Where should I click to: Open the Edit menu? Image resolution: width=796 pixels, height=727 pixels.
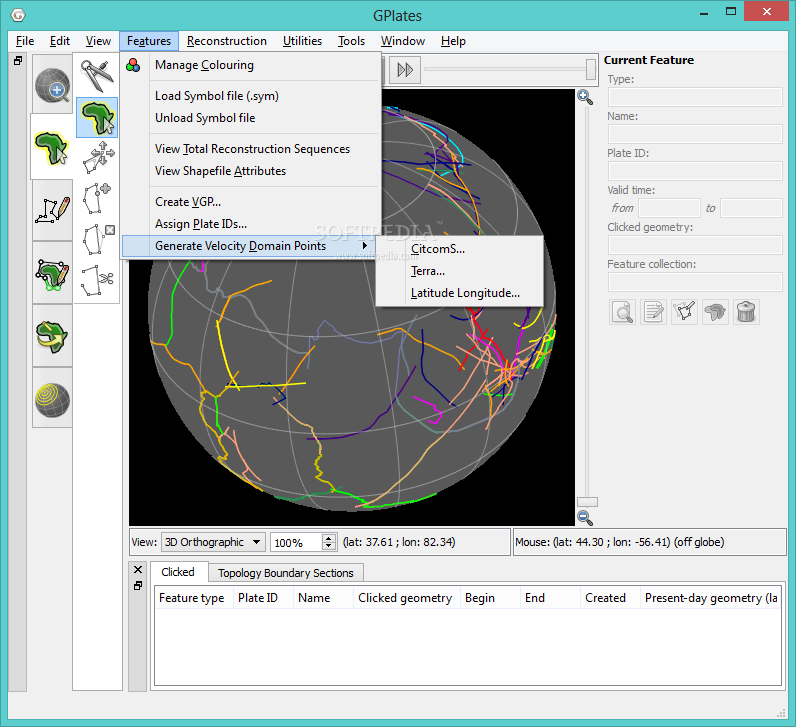pos(60,41)
